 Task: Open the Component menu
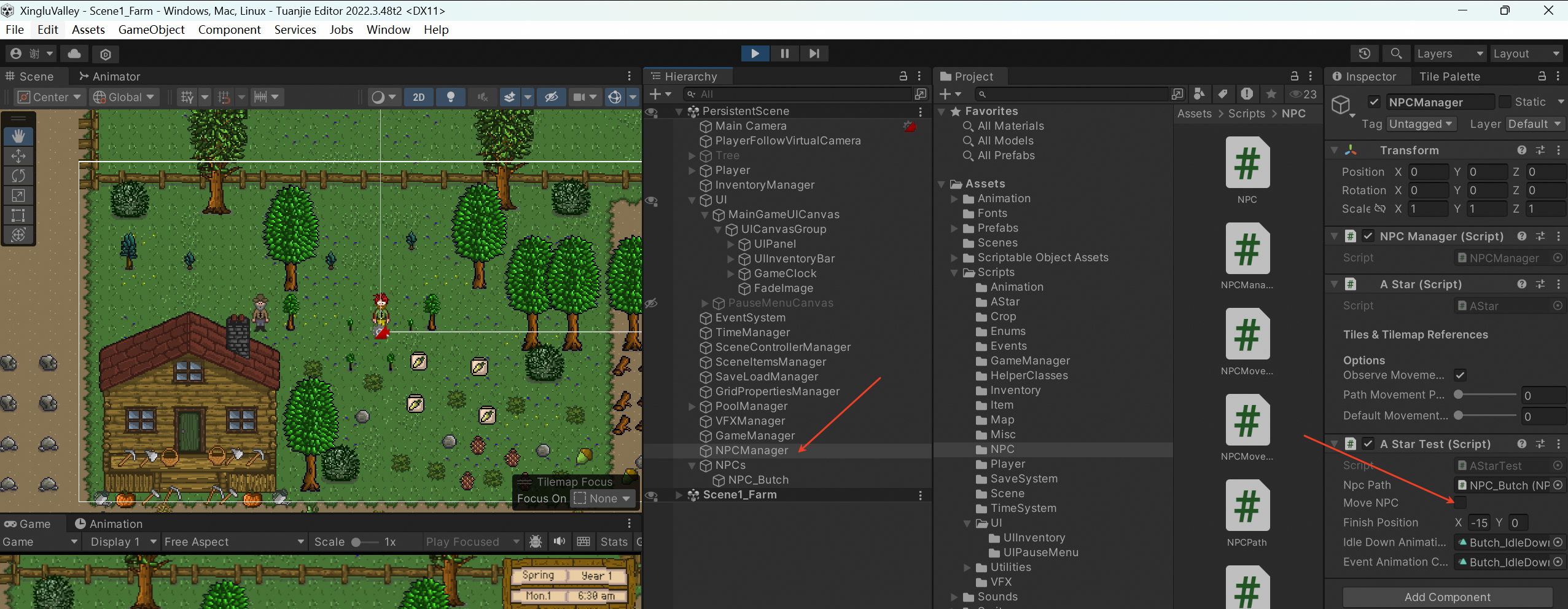229,29
